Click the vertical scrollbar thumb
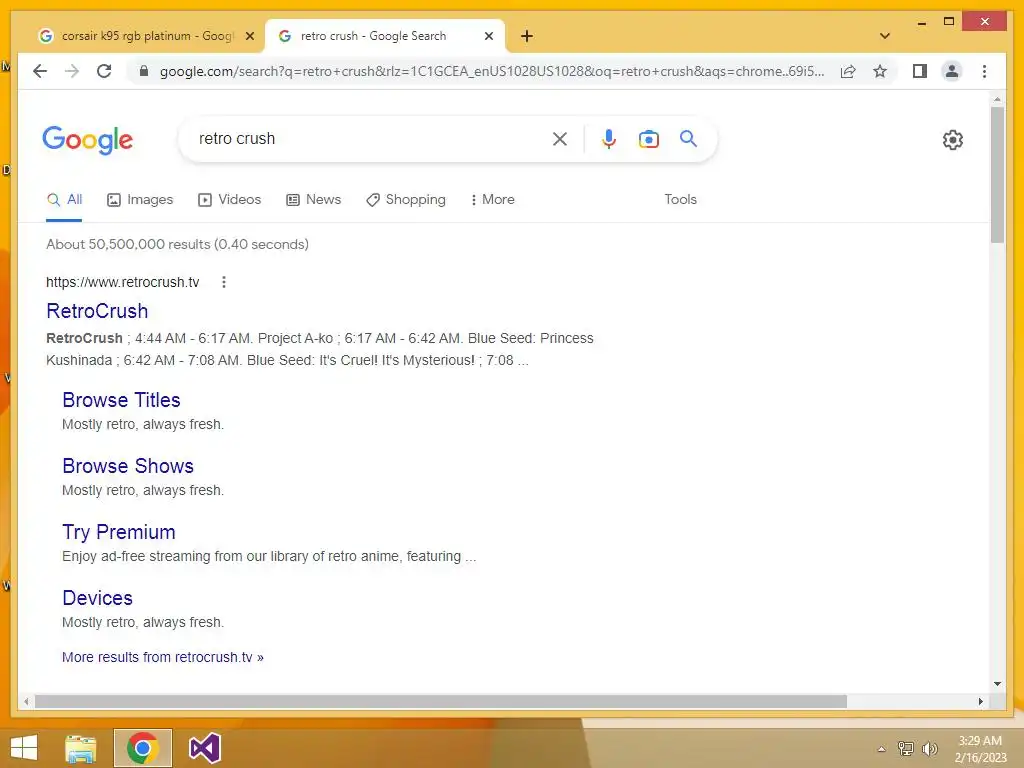1024x768 pixels. click(997, 175)
